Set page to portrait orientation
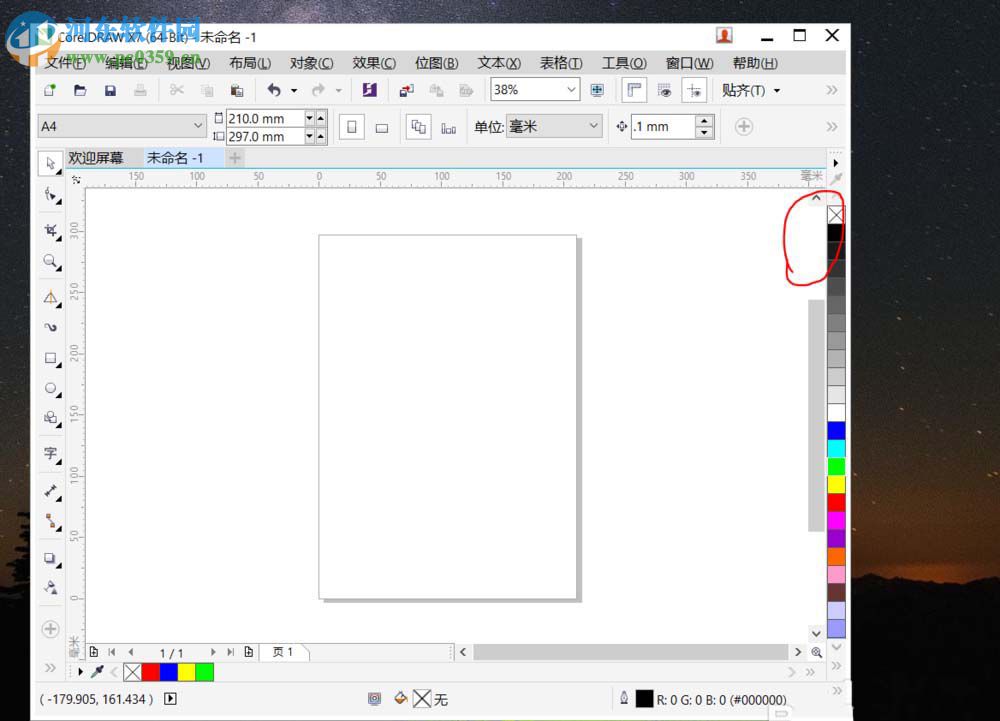Viewport: 1000px width, 721px height. point(351,127)
